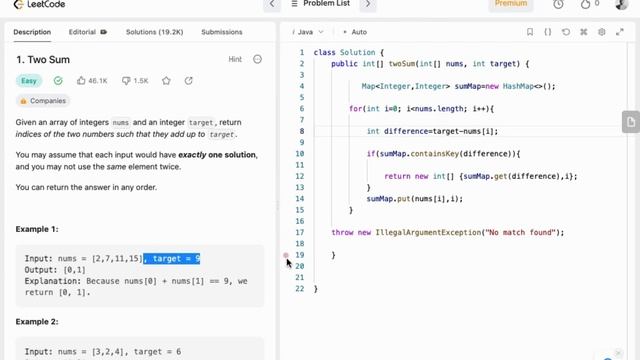Click the LeetCode logo
Image resolution: width=640 pixels, height=360 pixels.
[x=39, y=4]
